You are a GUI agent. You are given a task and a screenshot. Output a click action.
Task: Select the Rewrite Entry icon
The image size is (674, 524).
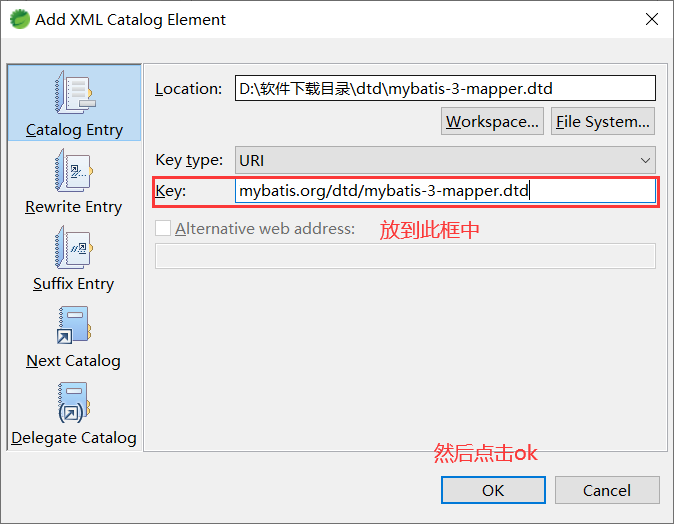pyautogui.click(x=74, y=170)
